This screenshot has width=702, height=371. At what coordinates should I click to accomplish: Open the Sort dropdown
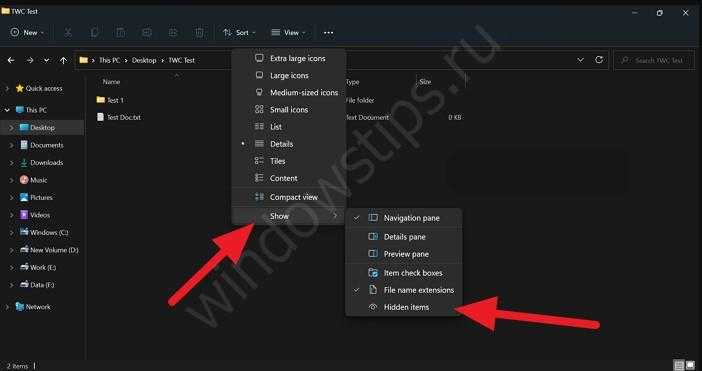(240, 33)
